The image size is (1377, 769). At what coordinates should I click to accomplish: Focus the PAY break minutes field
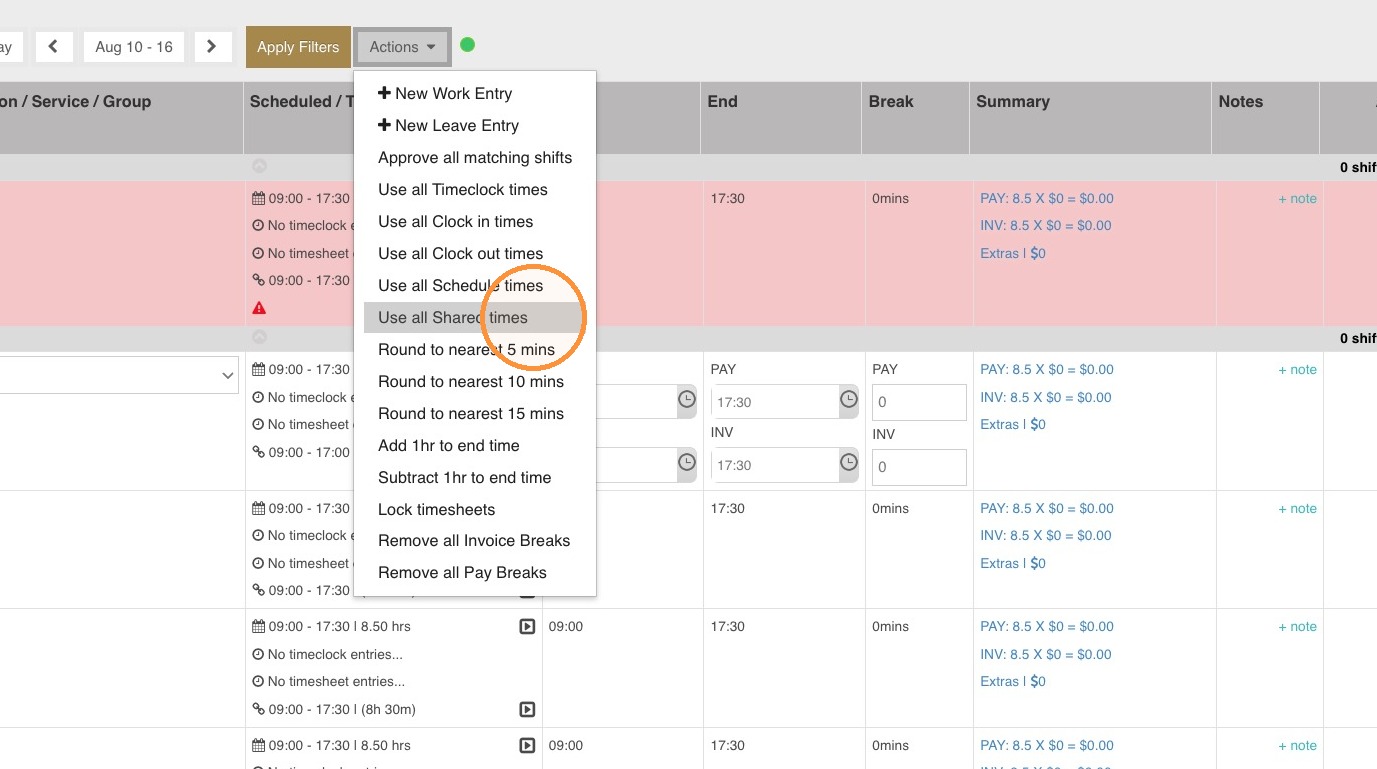[919, 402]
